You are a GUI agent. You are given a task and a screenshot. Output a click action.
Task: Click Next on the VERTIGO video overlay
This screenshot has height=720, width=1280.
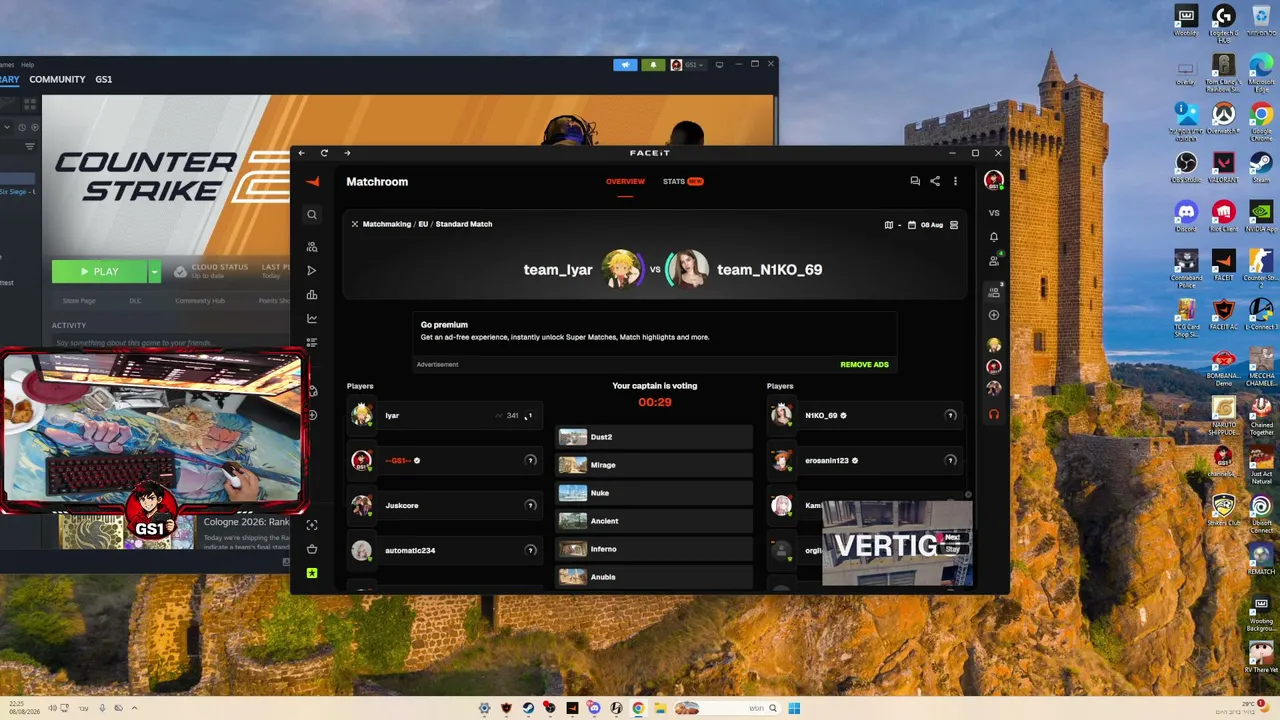[953, 537]
